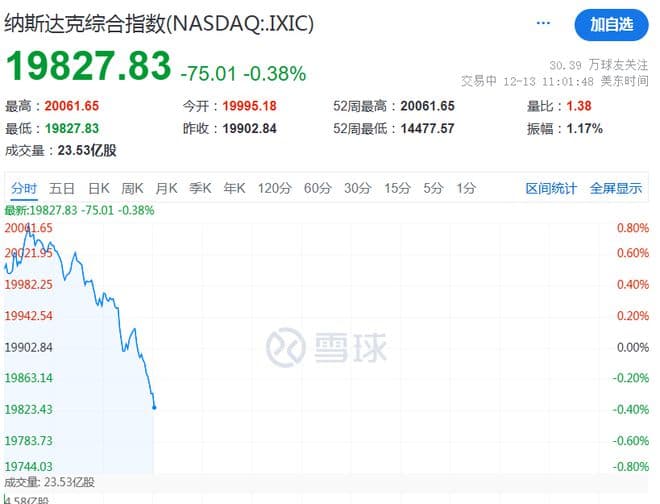Select the 分时 intraday tab
The image size is (660, 504).
(x=24, y=188)
